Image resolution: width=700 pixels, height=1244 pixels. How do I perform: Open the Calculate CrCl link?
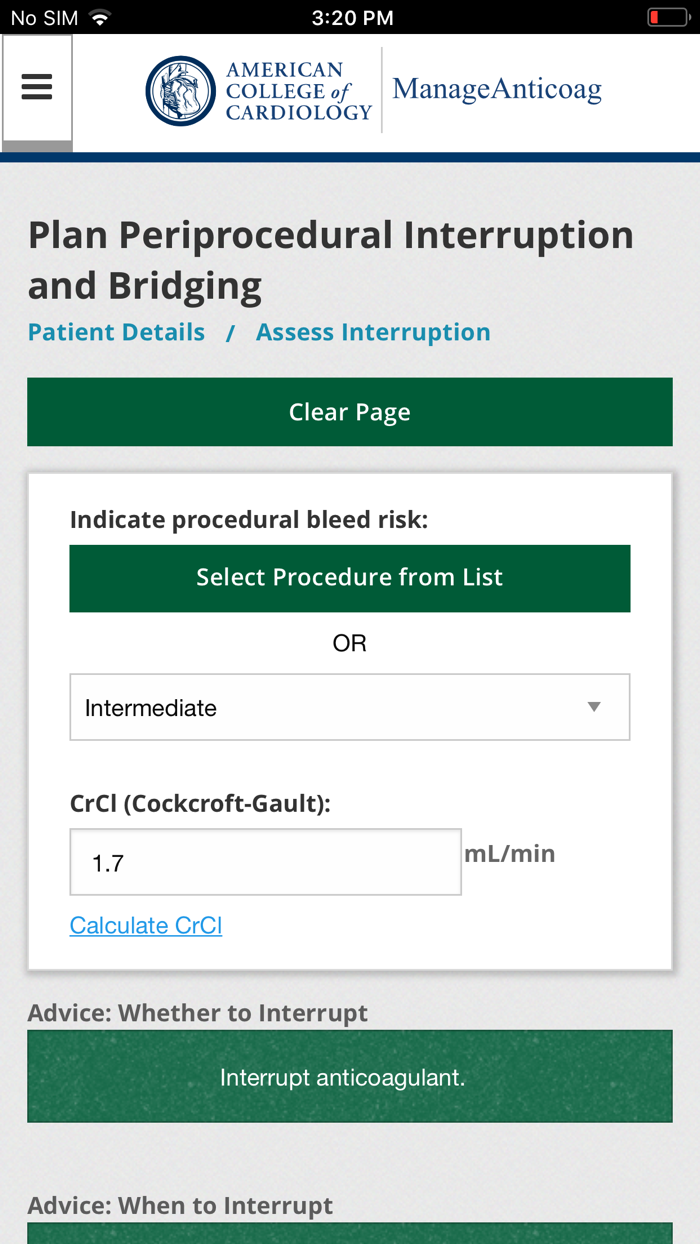(146, 925)
